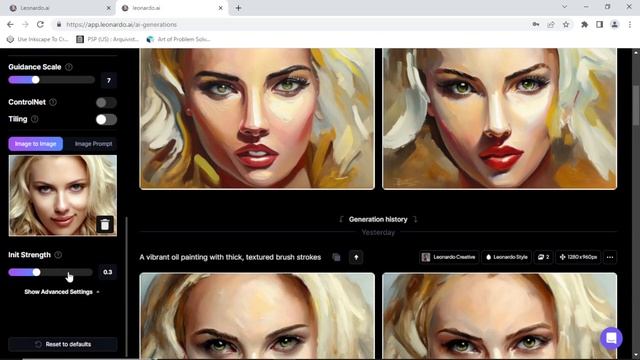Click the Guidance Scale slider handle
Image resolution: width=640 pixels, height=360 pixels.
pyautogui.click(x=36, y=80)
